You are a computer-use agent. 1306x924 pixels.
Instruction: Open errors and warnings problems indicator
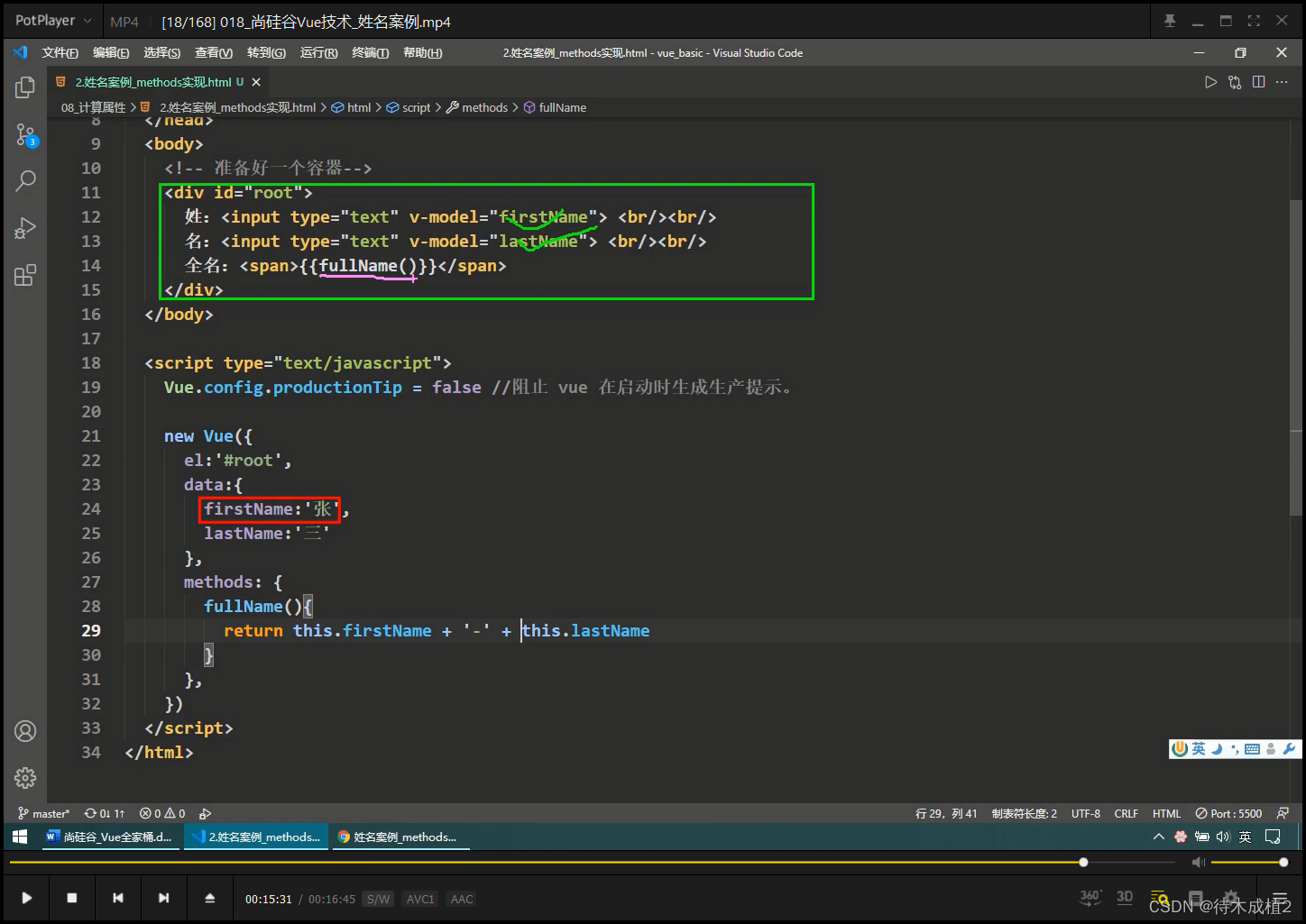click(x=162, y=813)
